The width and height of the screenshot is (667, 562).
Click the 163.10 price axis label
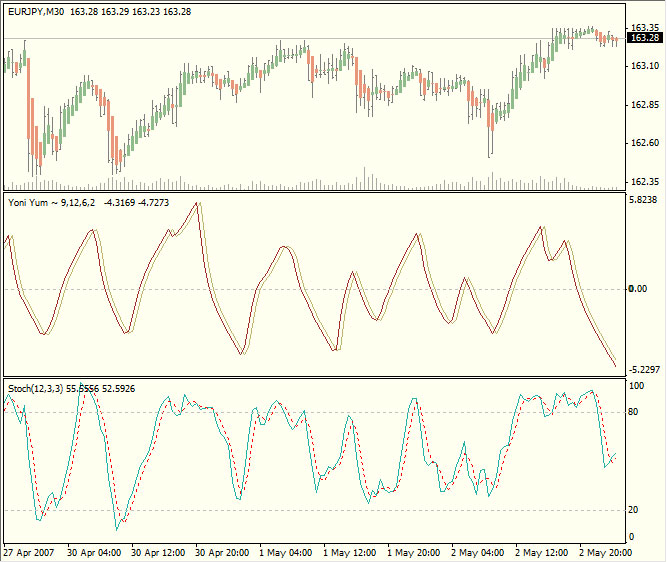pos(645,66)
